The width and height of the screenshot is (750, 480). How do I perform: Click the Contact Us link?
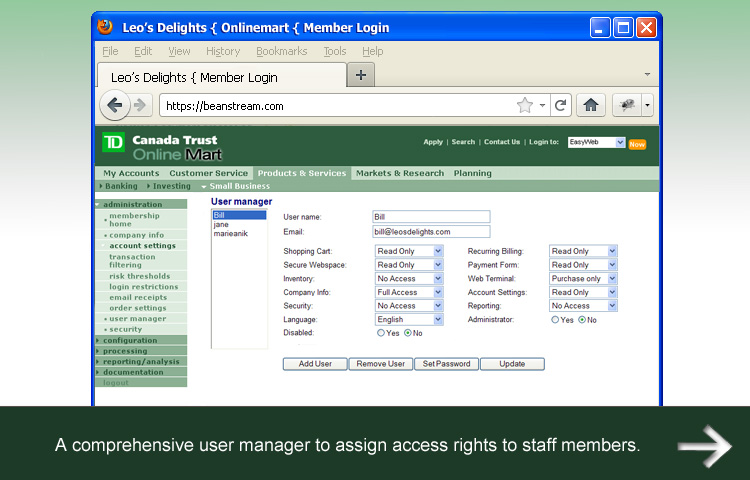click(x=502, y=142)
